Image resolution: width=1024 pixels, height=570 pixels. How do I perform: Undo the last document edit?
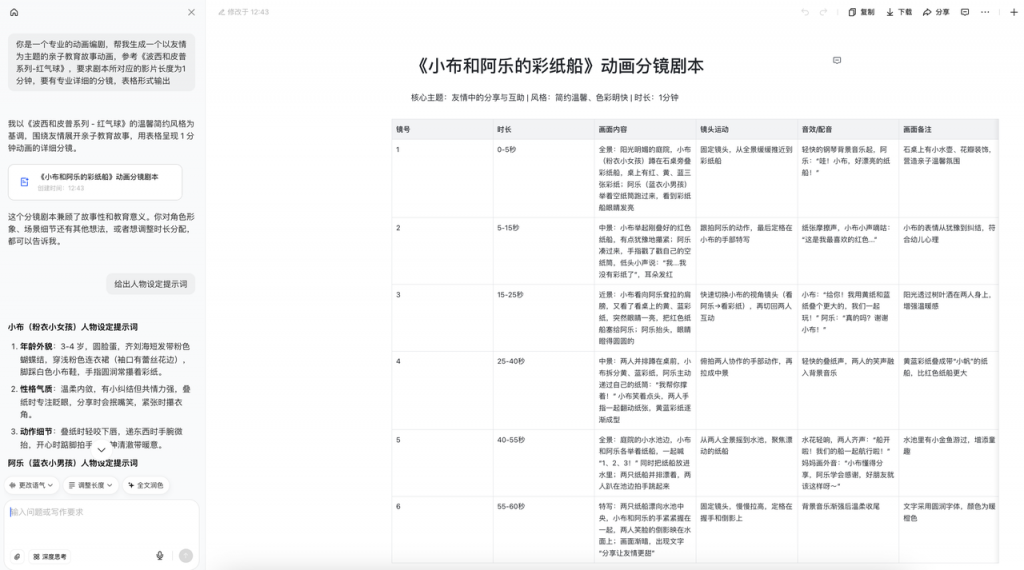(805, 12)
